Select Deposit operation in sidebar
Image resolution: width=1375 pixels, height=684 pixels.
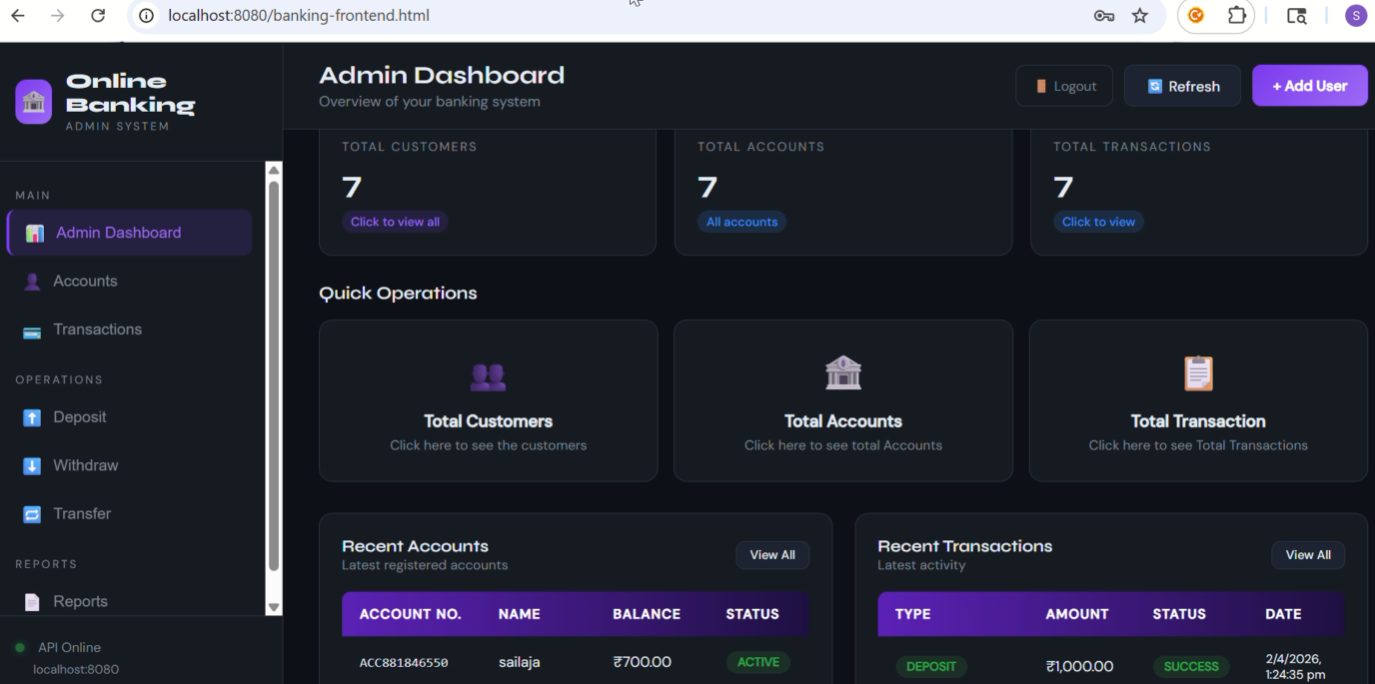pyautogui.click(x=129, y=418)
